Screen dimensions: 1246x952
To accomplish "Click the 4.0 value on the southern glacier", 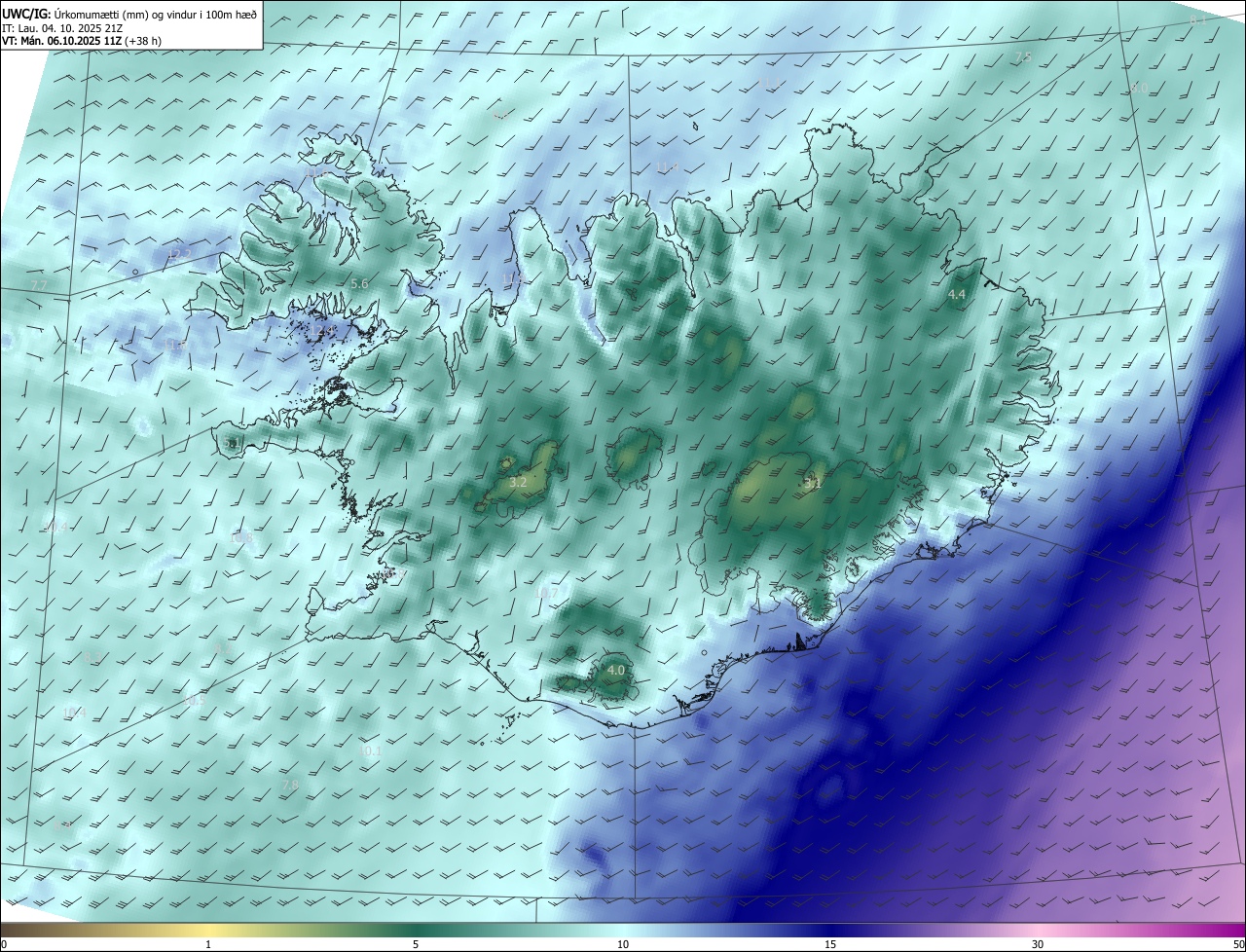I will (615, 671).
